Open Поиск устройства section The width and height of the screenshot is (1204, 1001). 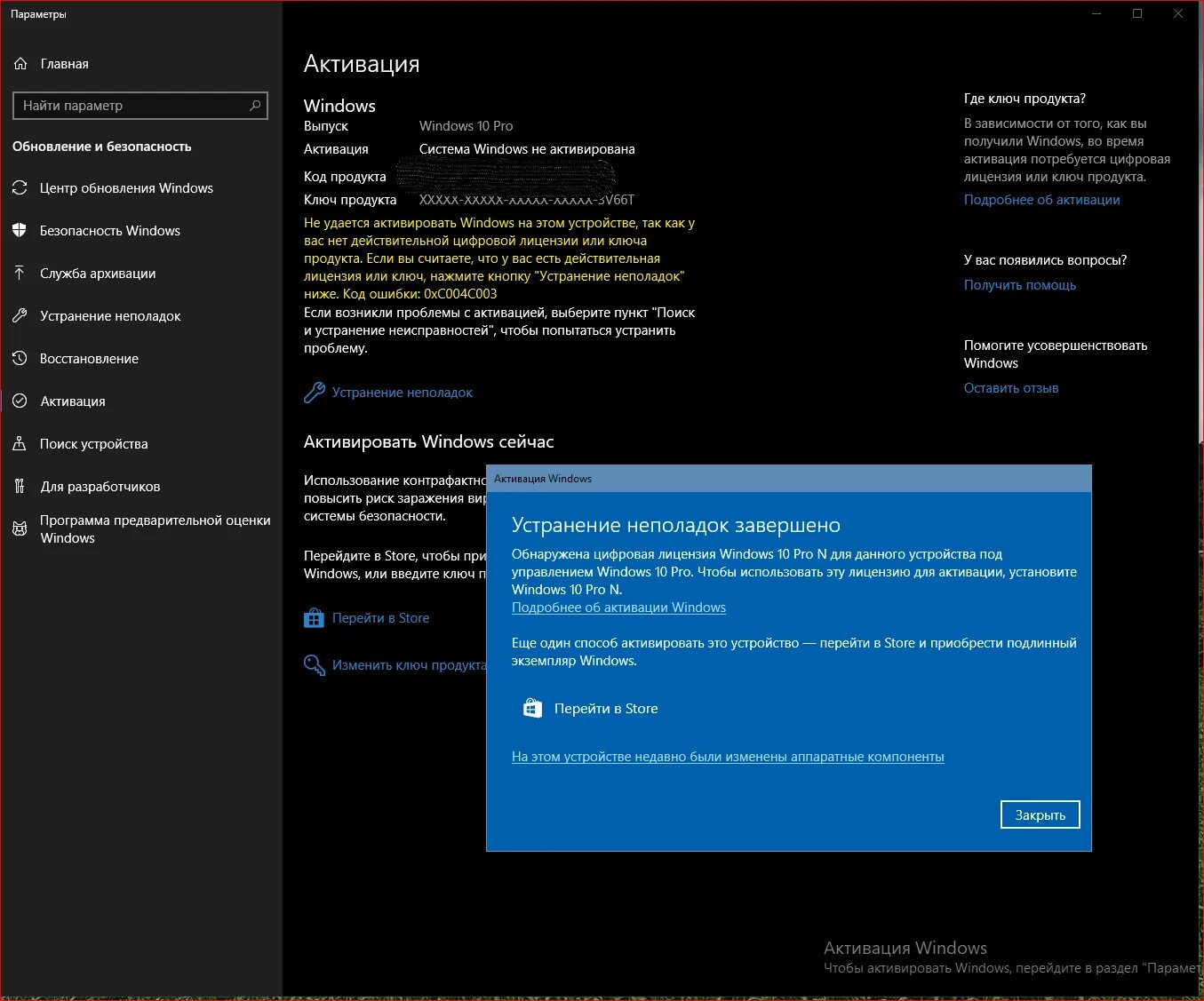coord(141,444)
